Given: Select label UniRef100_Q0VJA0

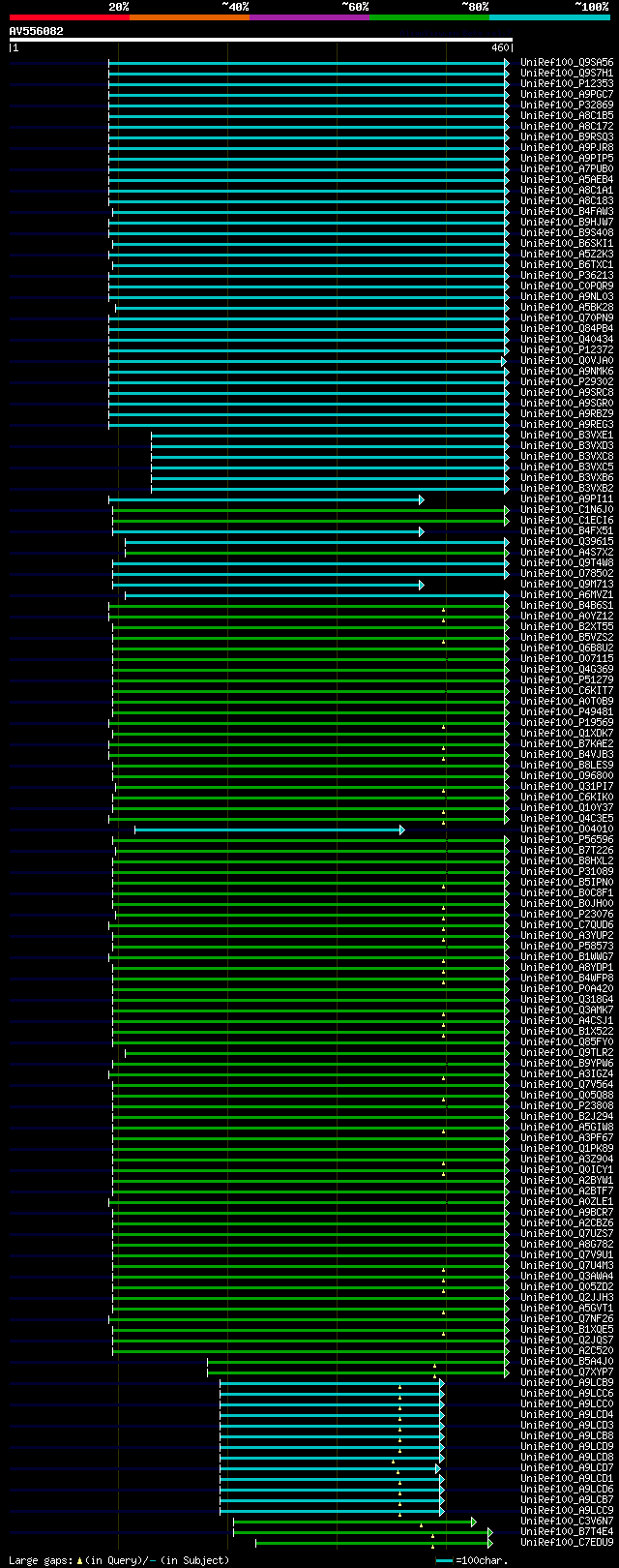Looking at the screenshot, I should pyautogui.click(x=567, y=360).
